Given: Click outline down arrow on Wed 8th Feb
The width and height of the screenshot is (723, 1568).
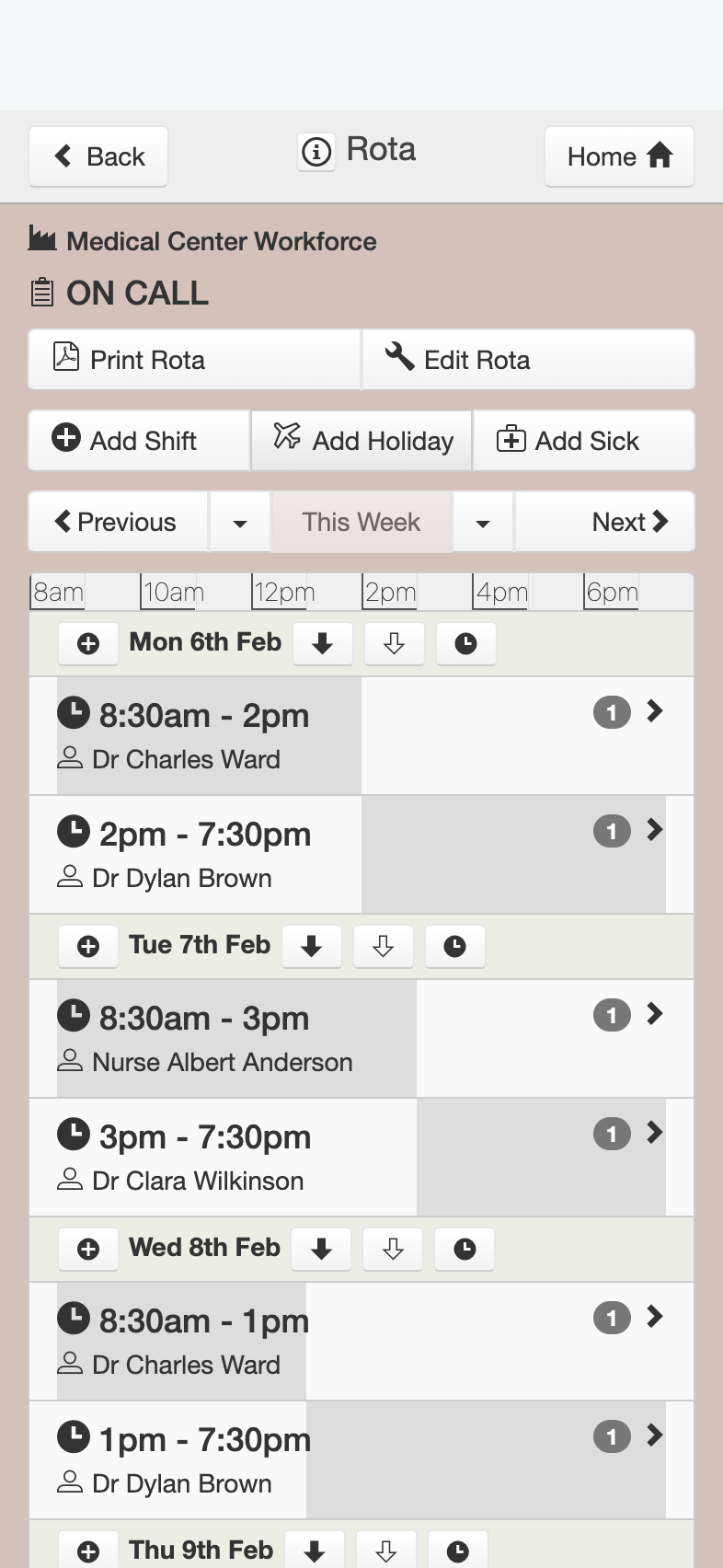Looking at the screenshot, I should coord(393,1249).
